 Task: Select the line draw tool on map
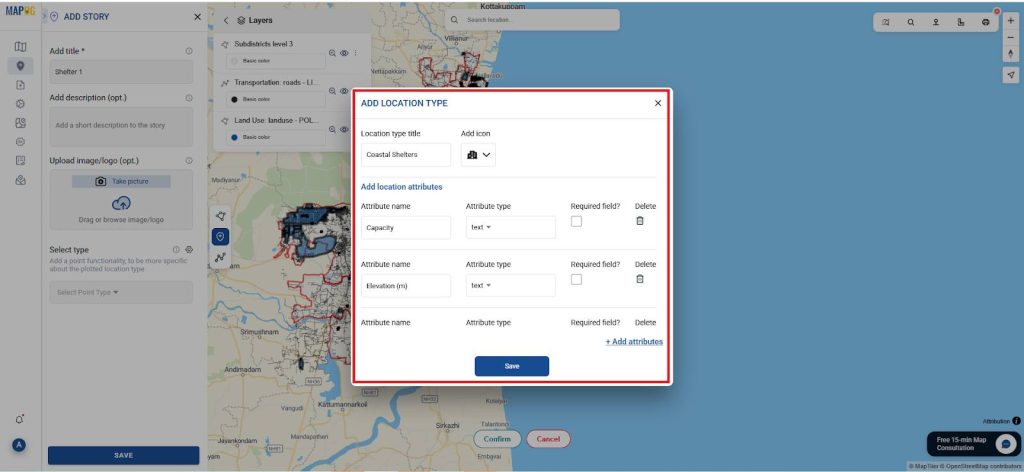221,257
